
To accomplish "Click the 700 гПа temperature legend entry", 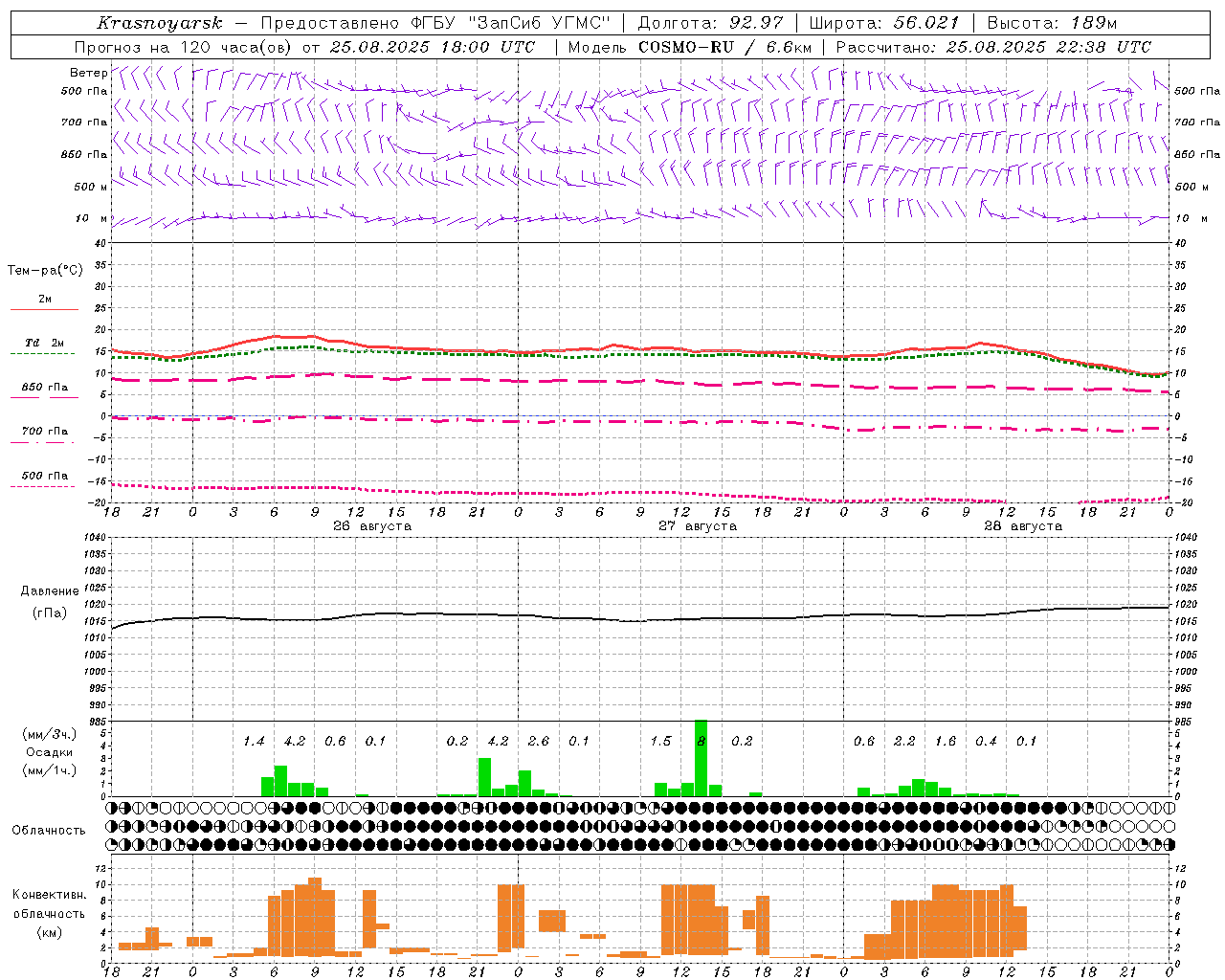I will tap(45, 431).
